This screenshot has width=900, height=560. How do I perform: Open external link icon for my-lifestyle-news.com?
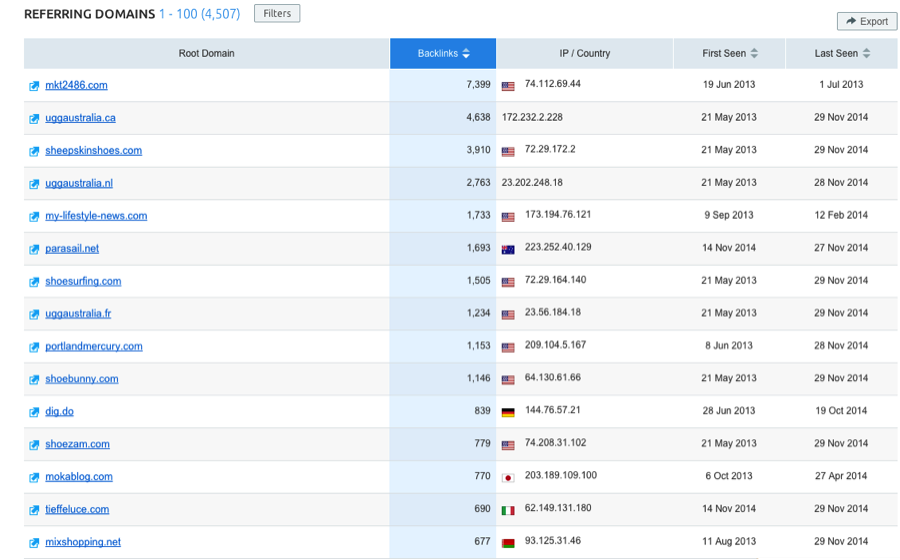pyautogui.click(x=34, y=217)
